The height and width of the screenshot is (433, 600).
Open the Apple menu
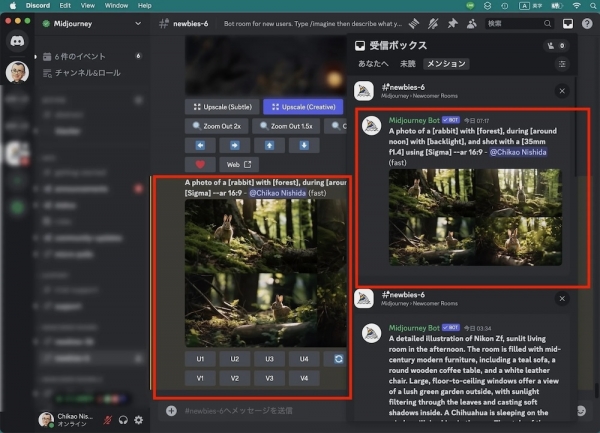coord(13,5)
